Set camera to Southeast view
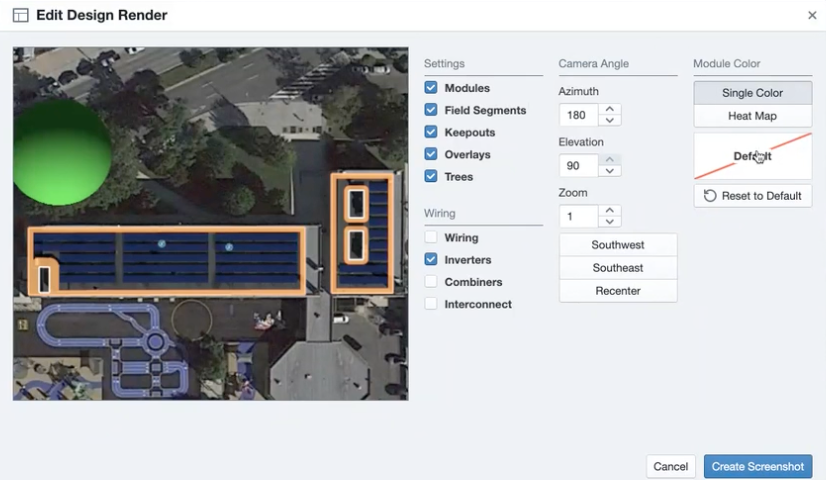The image size is (826, 480). [x=618, y=268]
